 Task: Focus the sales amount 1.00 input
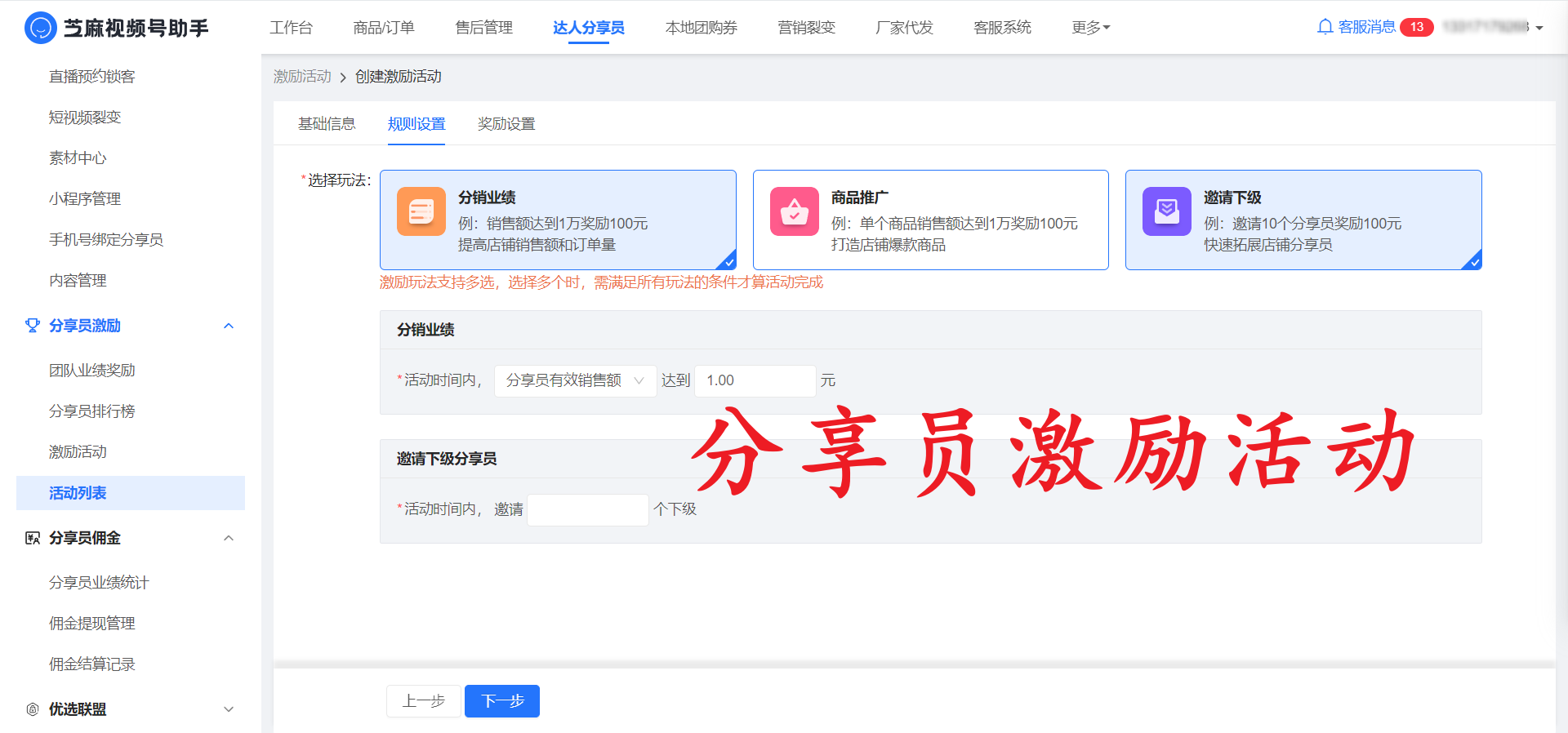[755, 380]
